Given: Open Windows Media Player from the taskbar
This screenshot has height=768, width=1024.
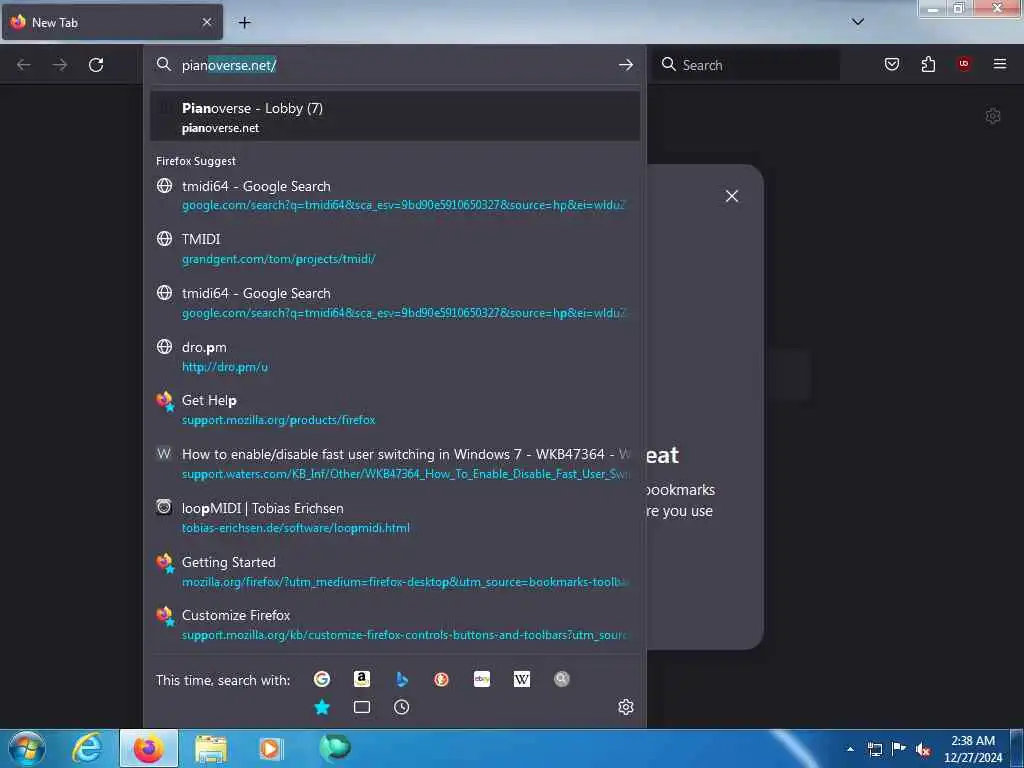Looking at the screenshot, I should [x=270, y=748].
